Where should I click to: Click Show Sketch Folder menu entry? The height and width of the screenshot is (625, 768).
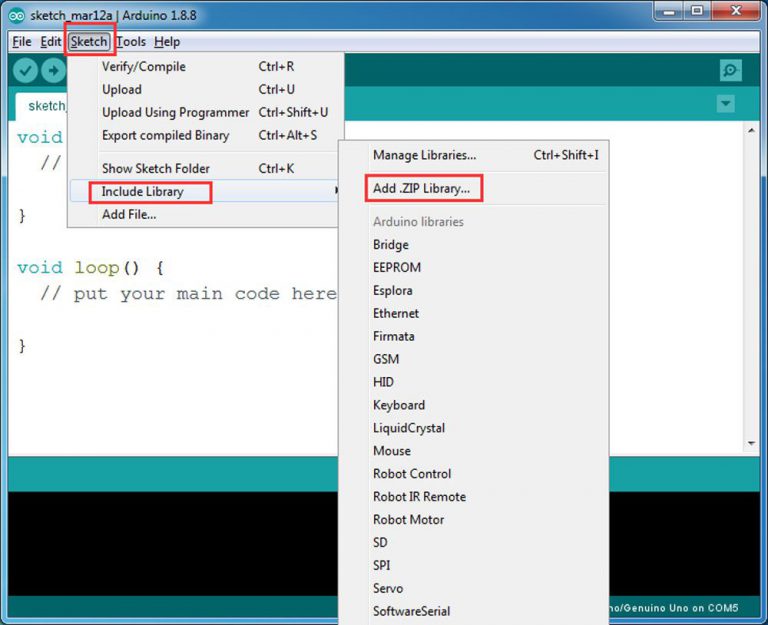point(156,168)
